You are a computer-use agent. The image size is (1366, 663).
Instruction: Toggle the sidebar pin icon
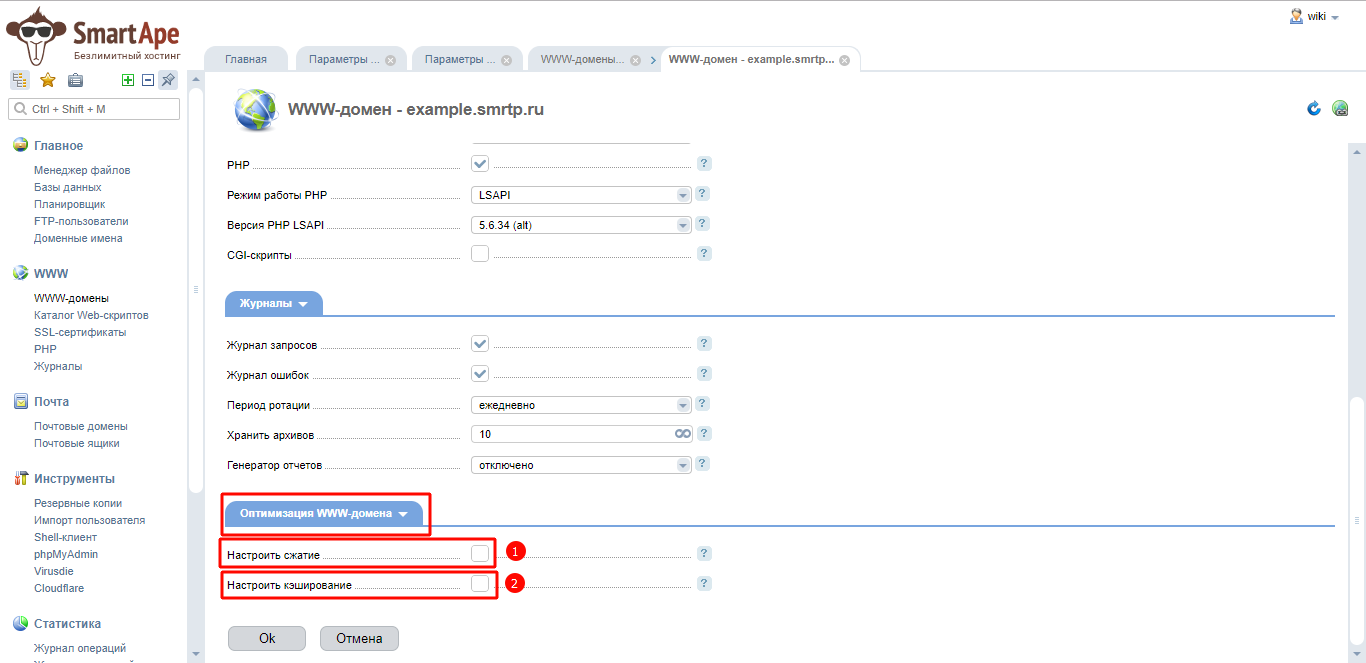(168, 81)
